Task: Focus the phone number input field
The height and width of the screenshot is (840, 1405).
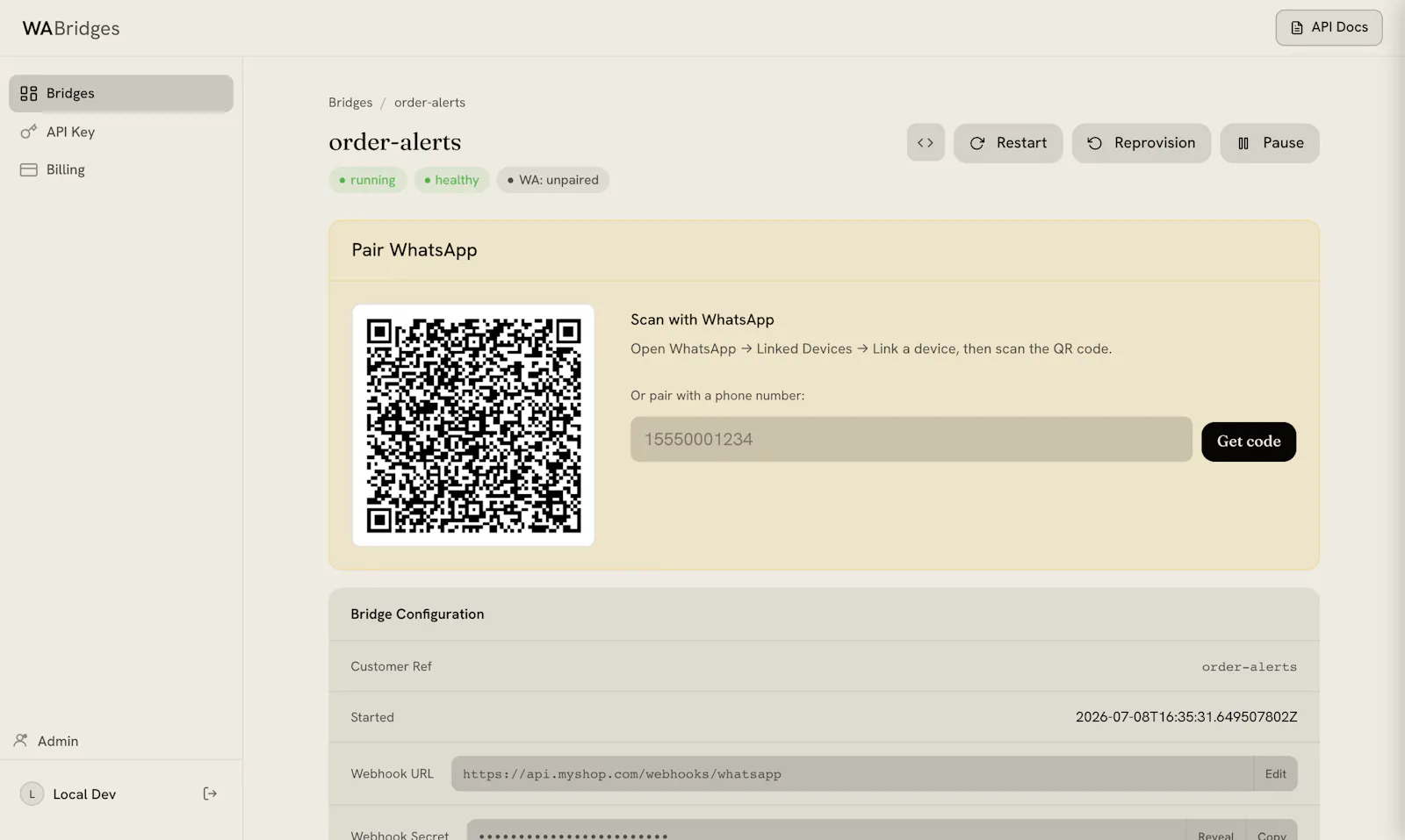Action: 911,439
